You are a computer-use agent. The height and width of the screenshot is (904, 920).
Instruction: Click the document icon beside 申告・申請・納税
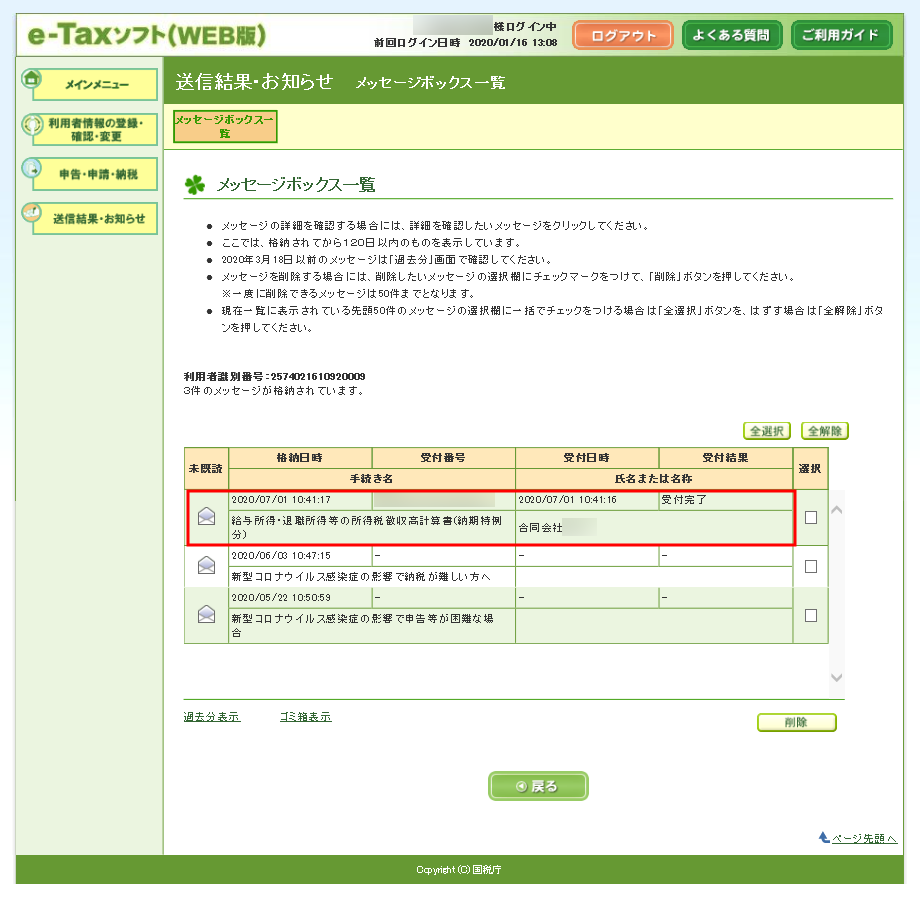click(31, 168)
